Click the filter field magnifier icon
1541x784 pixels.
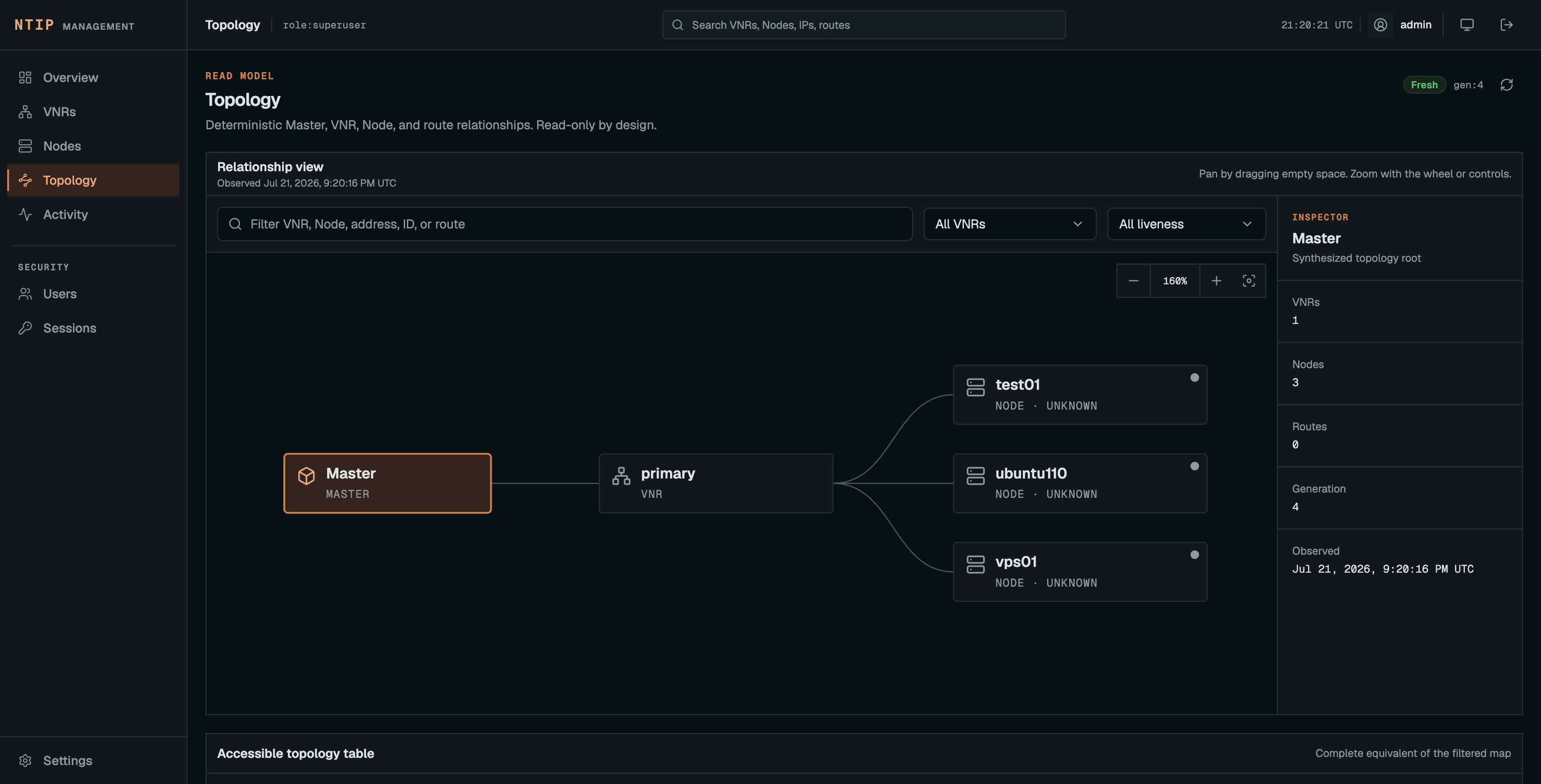[235, 224]
